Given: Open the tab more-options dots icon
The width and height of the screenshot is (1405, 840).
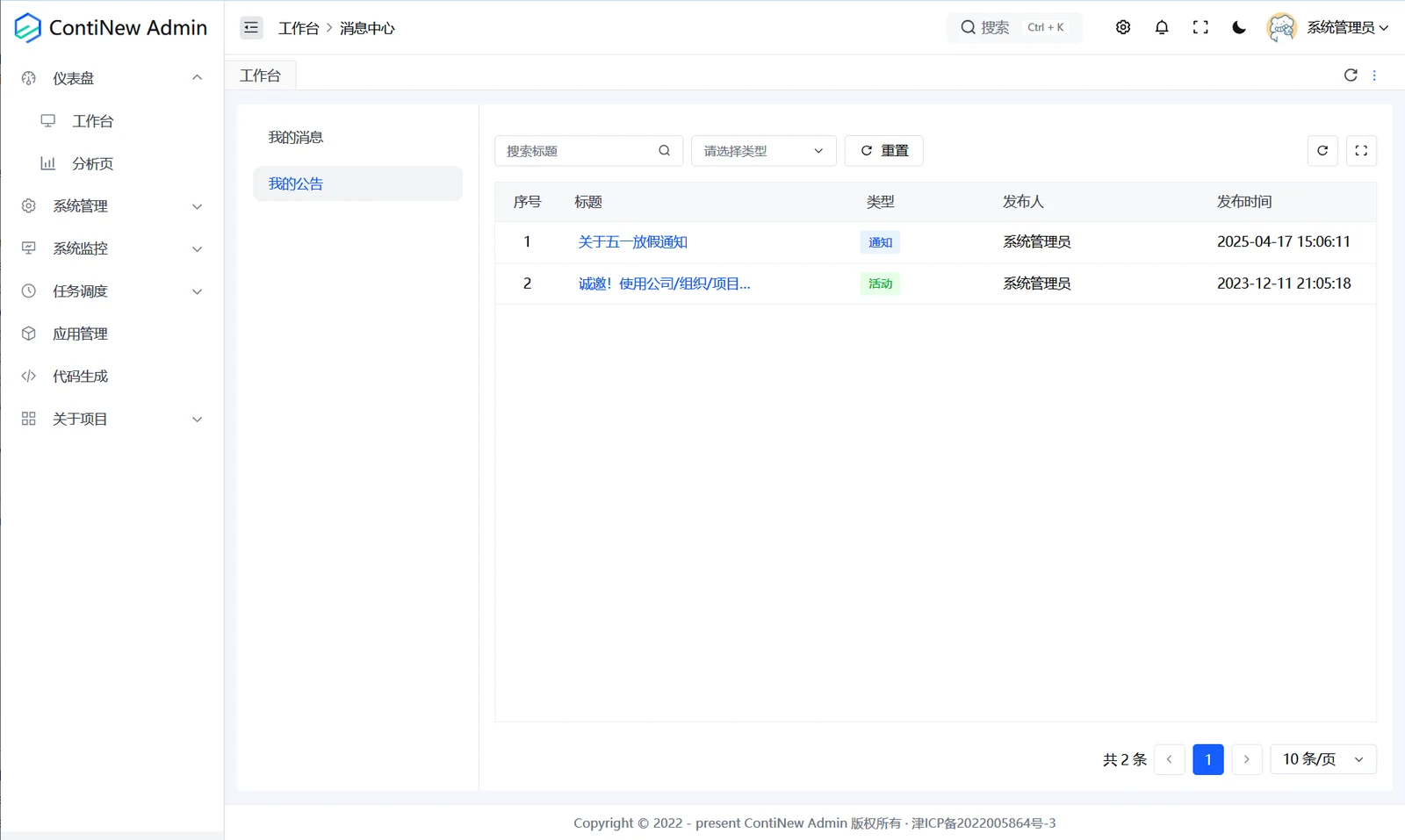Looking at the screenshot, I should pyautogui.click(x=1374, y=75).
